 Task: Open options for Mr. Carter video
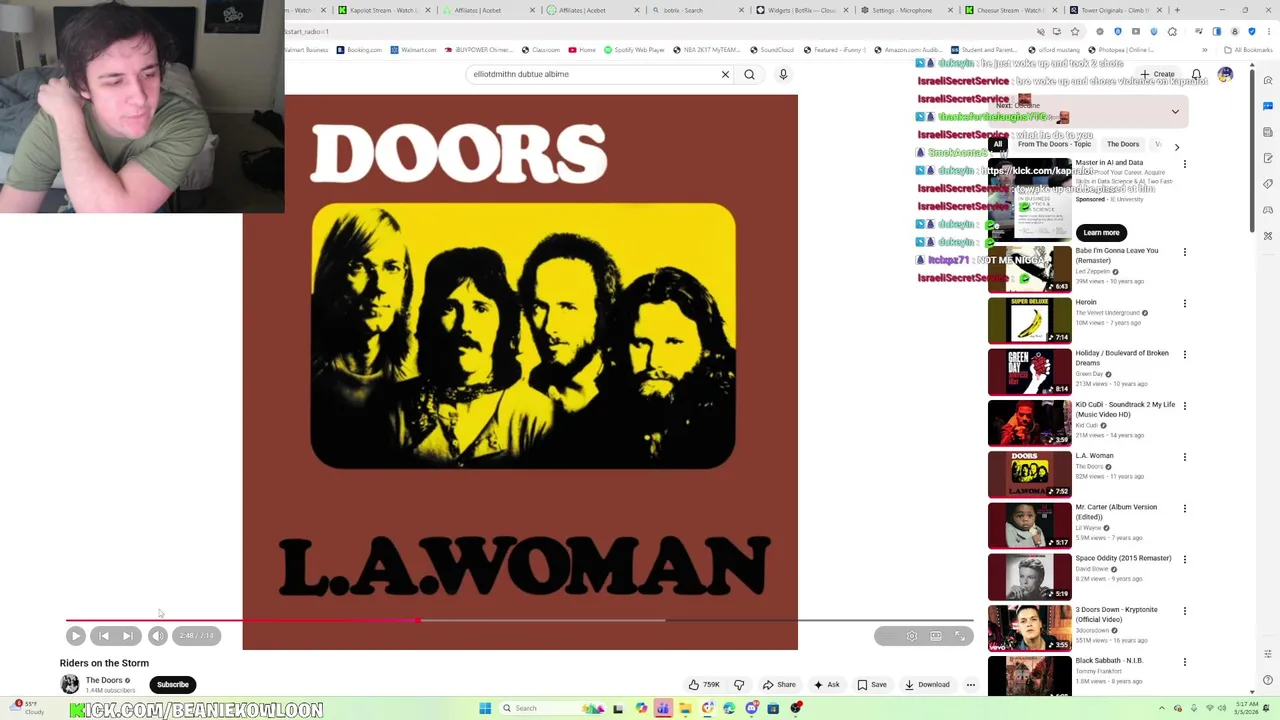coord(1185,508)
